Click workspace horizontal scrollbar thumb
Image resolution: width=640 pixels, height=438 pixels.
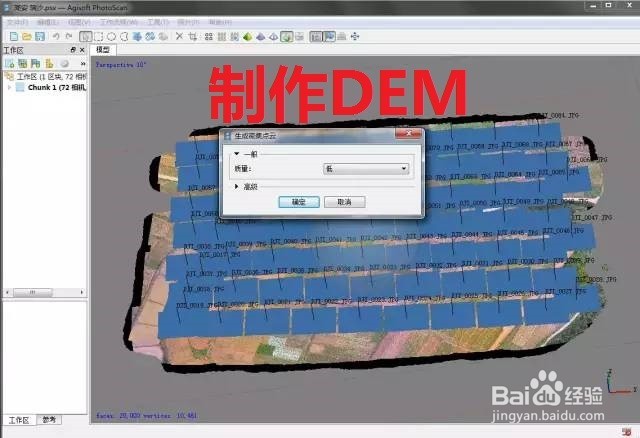coord(33,292)
